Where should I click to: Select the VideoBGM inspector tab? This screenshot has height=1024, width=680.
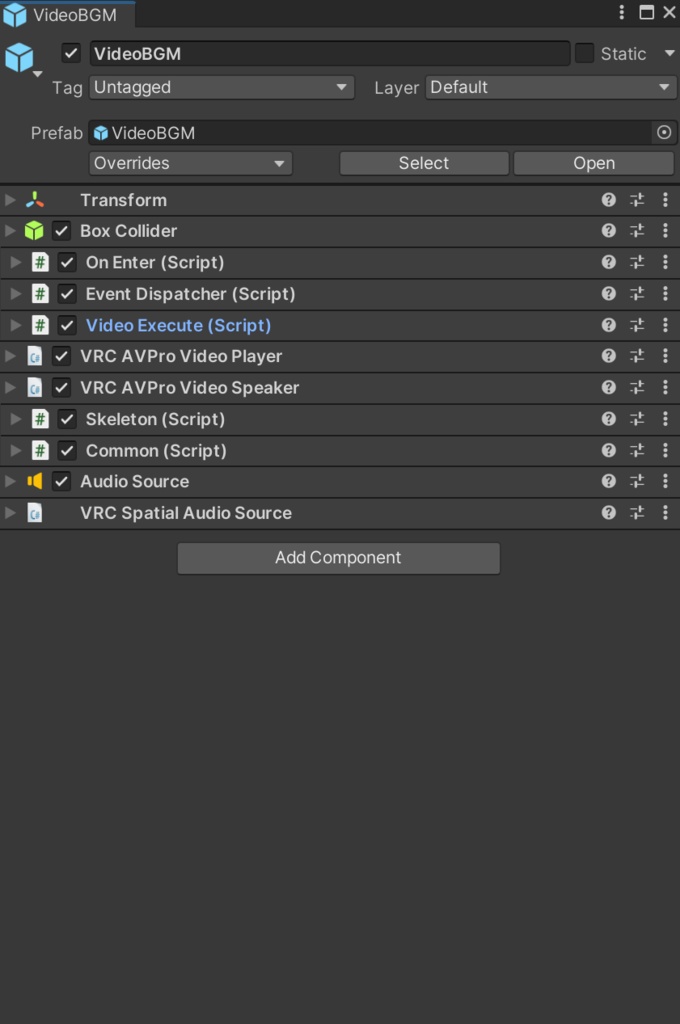pos(67,14)
